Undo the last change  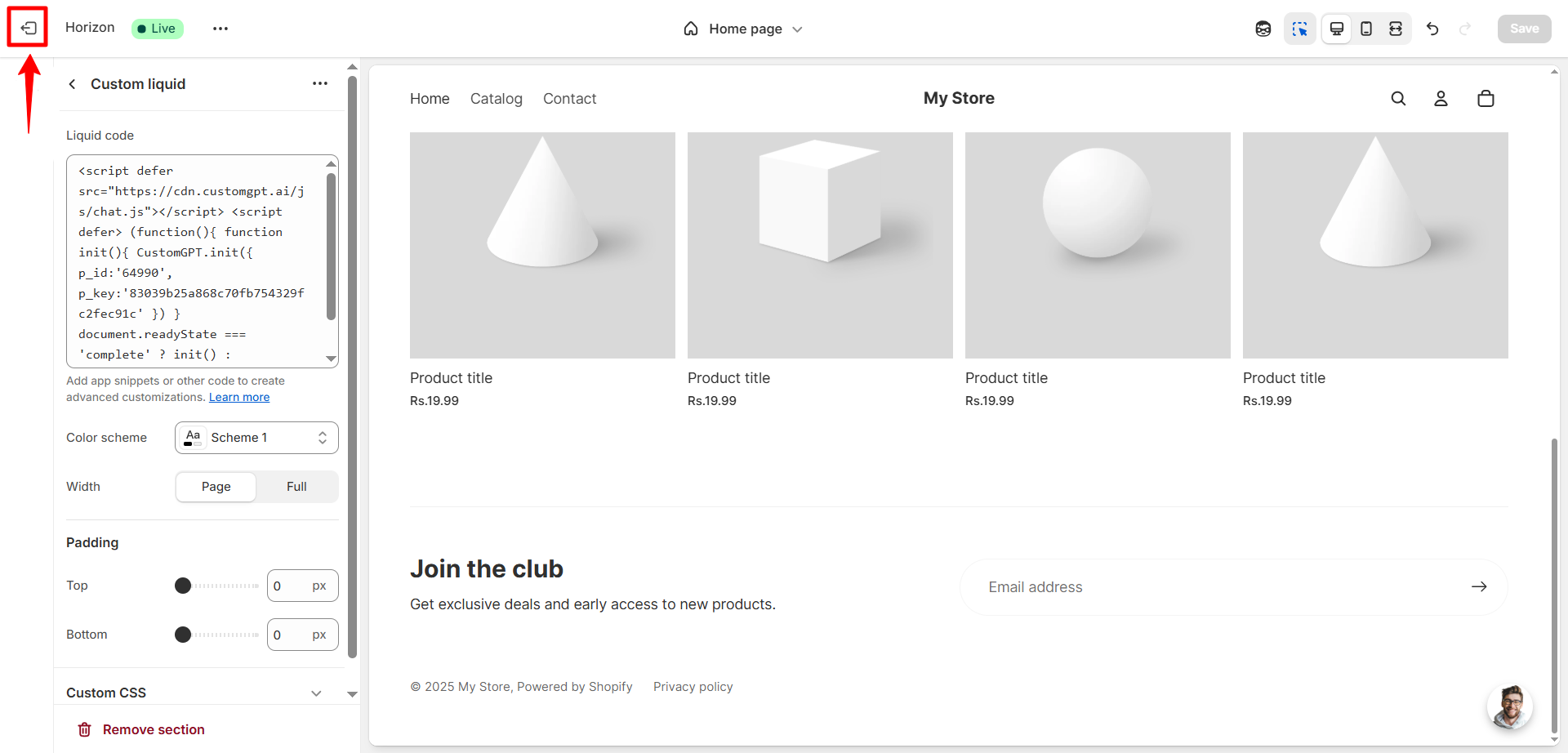[1432, 29]
